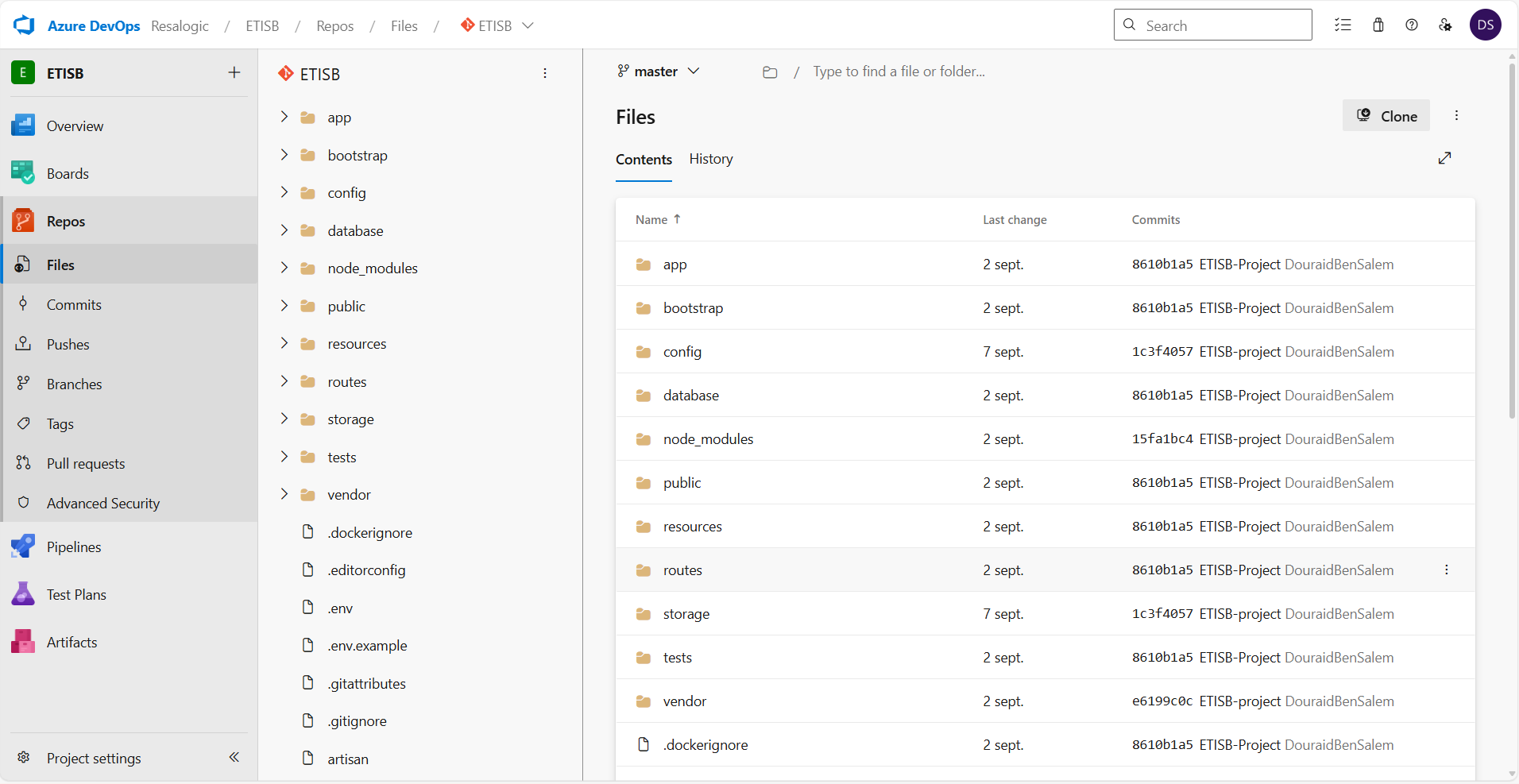The height and width of the screenshot is (784, 1519).
Task: Click the Pushes icon in sidebar
Action: click(24, 343)
